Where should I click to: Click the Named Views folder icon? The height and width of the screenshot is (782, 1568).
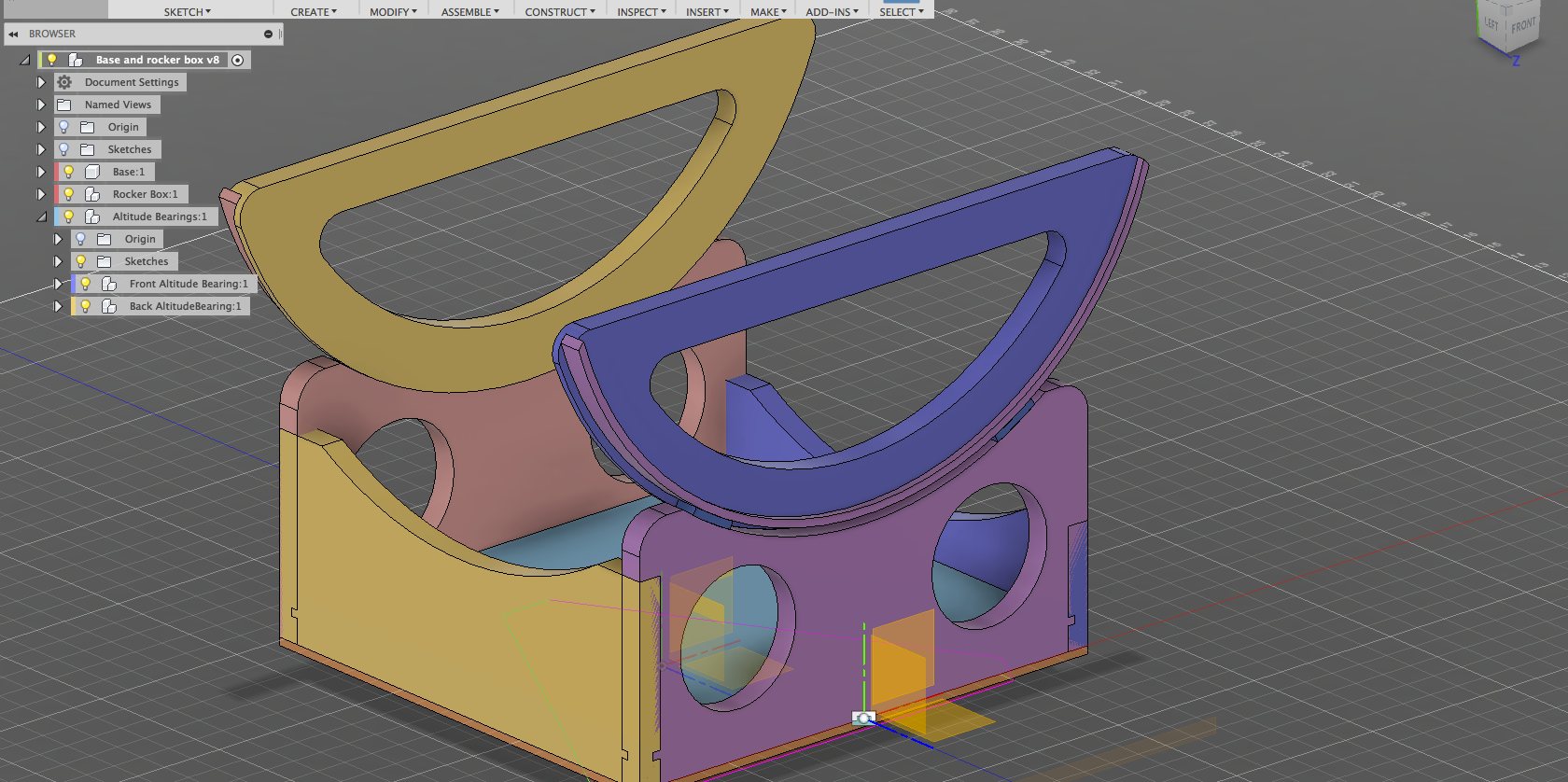(x=64, y=105)
